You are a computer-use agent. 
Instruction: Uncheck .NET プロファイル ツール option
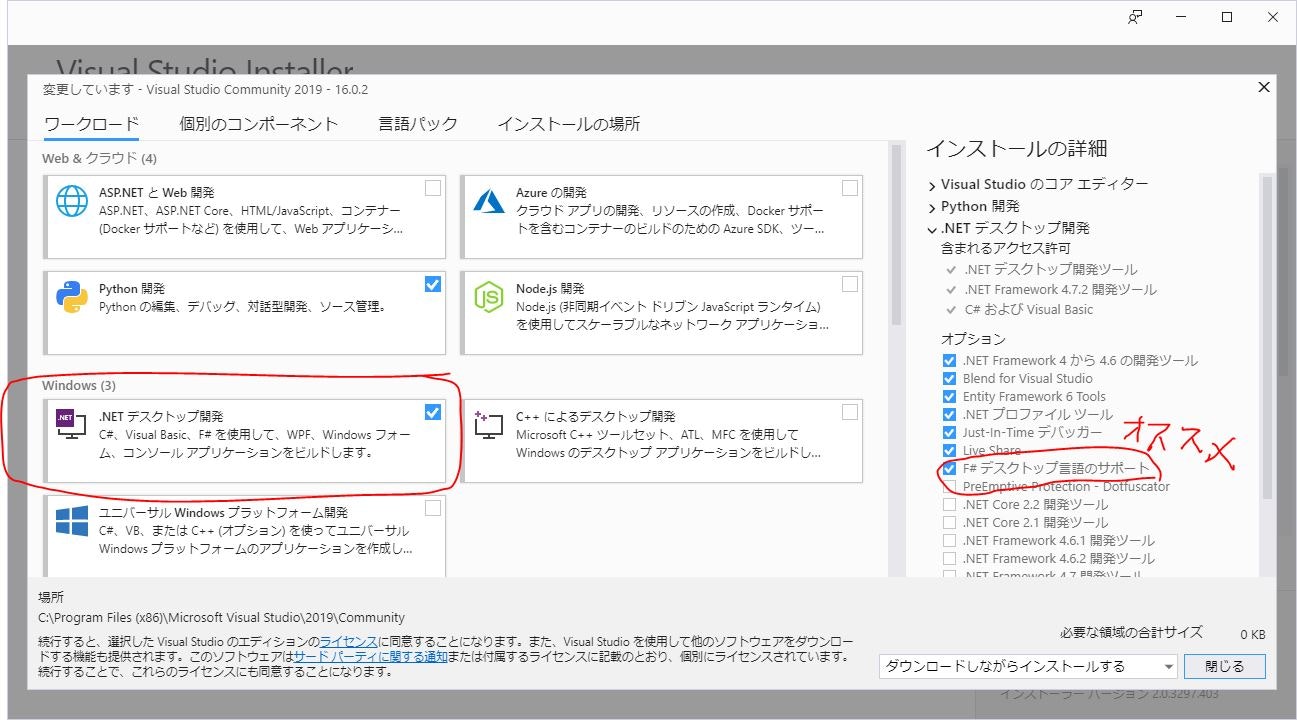click(949, 414)
